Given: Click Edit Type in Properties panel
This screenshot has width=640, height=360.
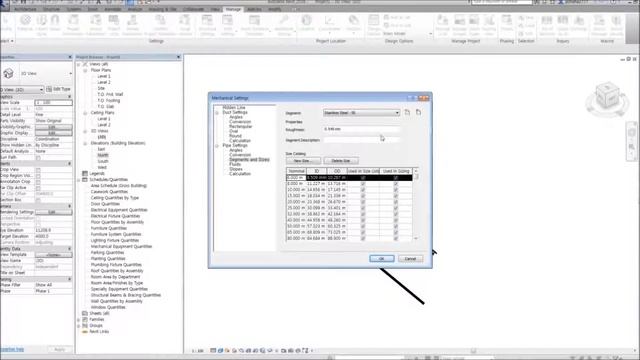Looking at the screenshot, I should coord(59,89).
